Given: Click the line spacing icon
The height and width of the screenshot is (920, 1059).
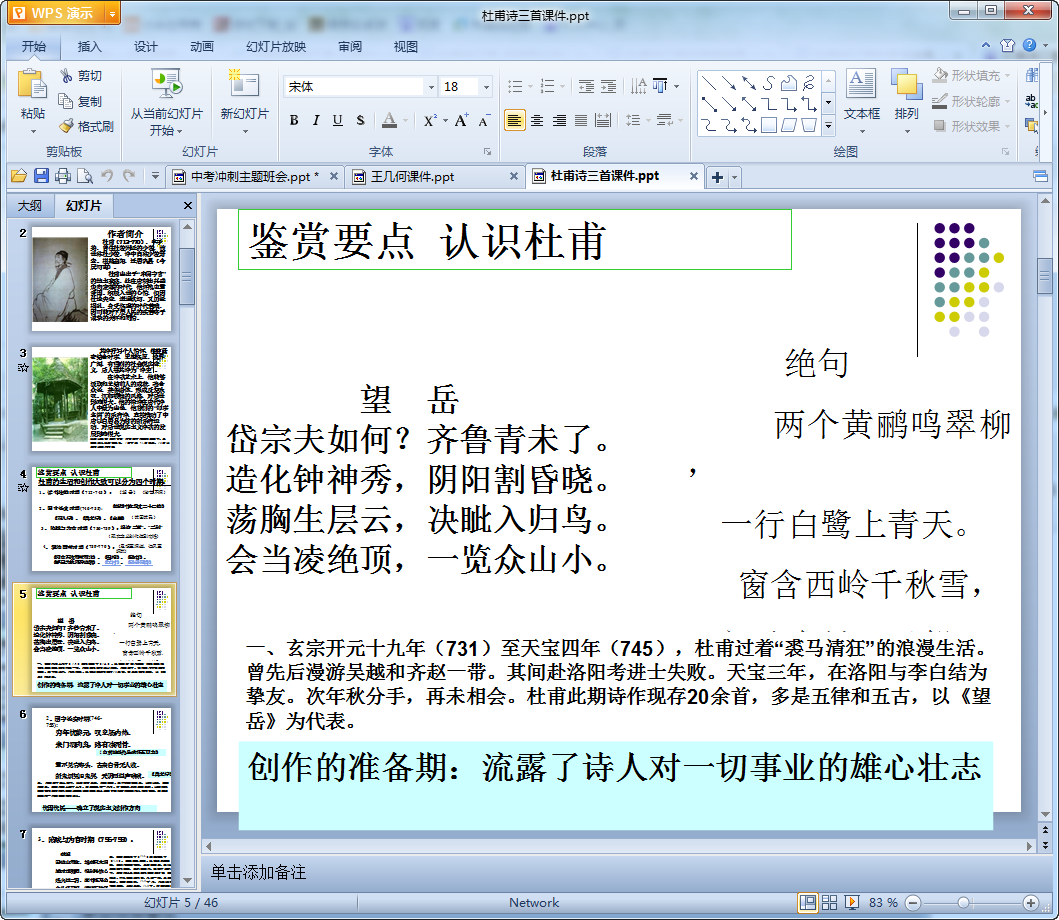Looking at the screenshot, I should (633, 120).
